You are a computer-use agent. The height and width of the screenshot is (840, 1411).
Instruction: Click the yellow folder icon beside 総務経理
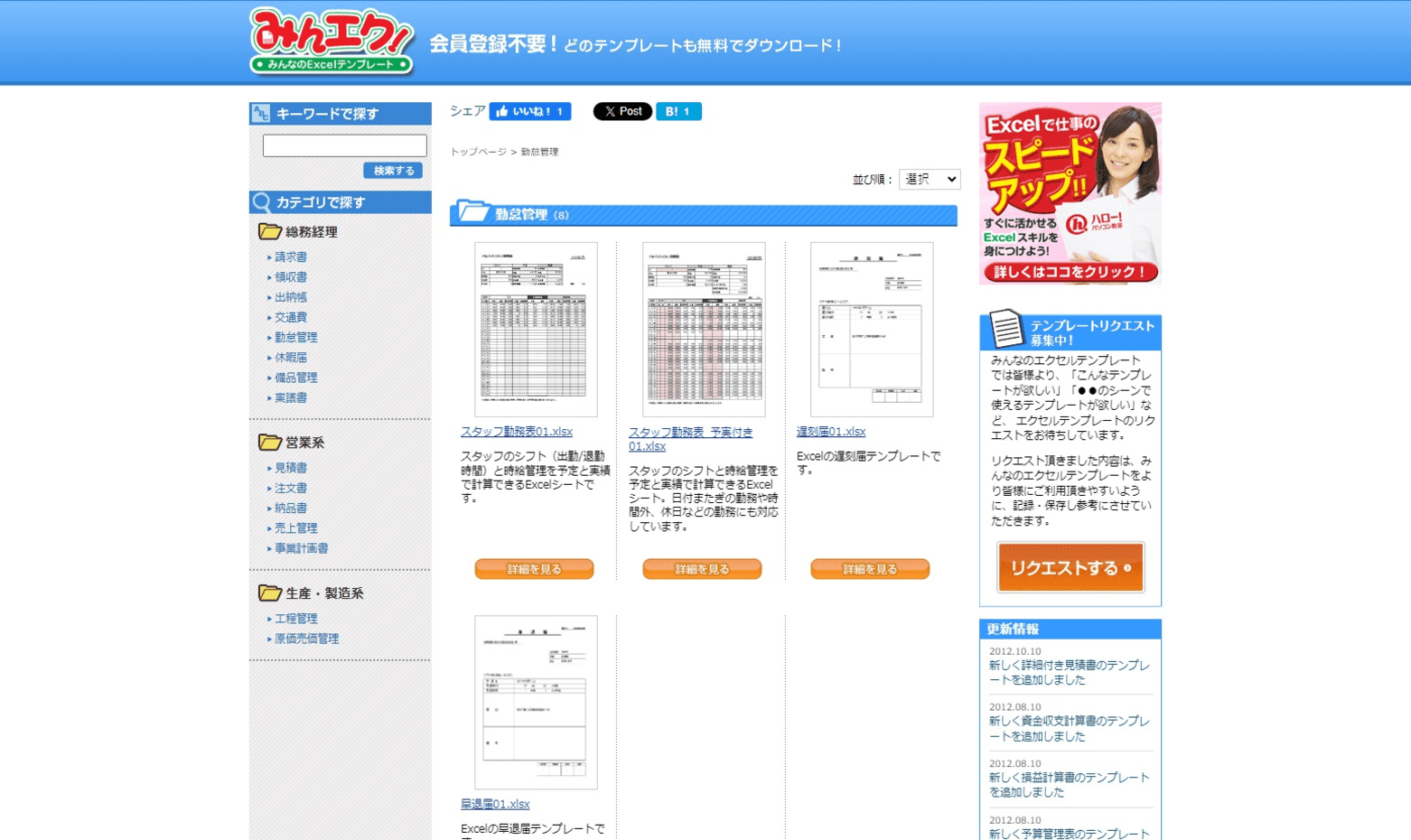pos(269,231)
